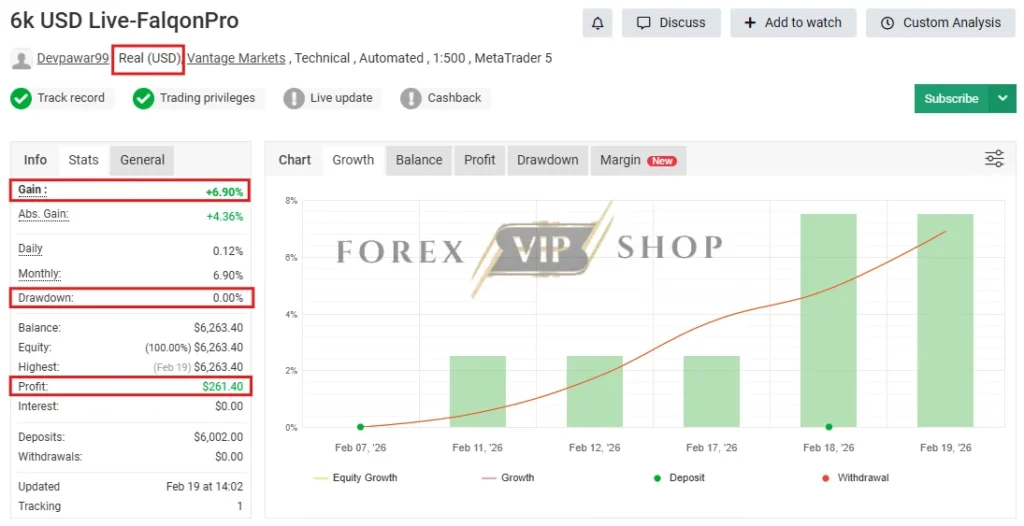Click the Feb 19 '26 chart bar
This screenshot has width=1024, height=526.
(945, 320)
